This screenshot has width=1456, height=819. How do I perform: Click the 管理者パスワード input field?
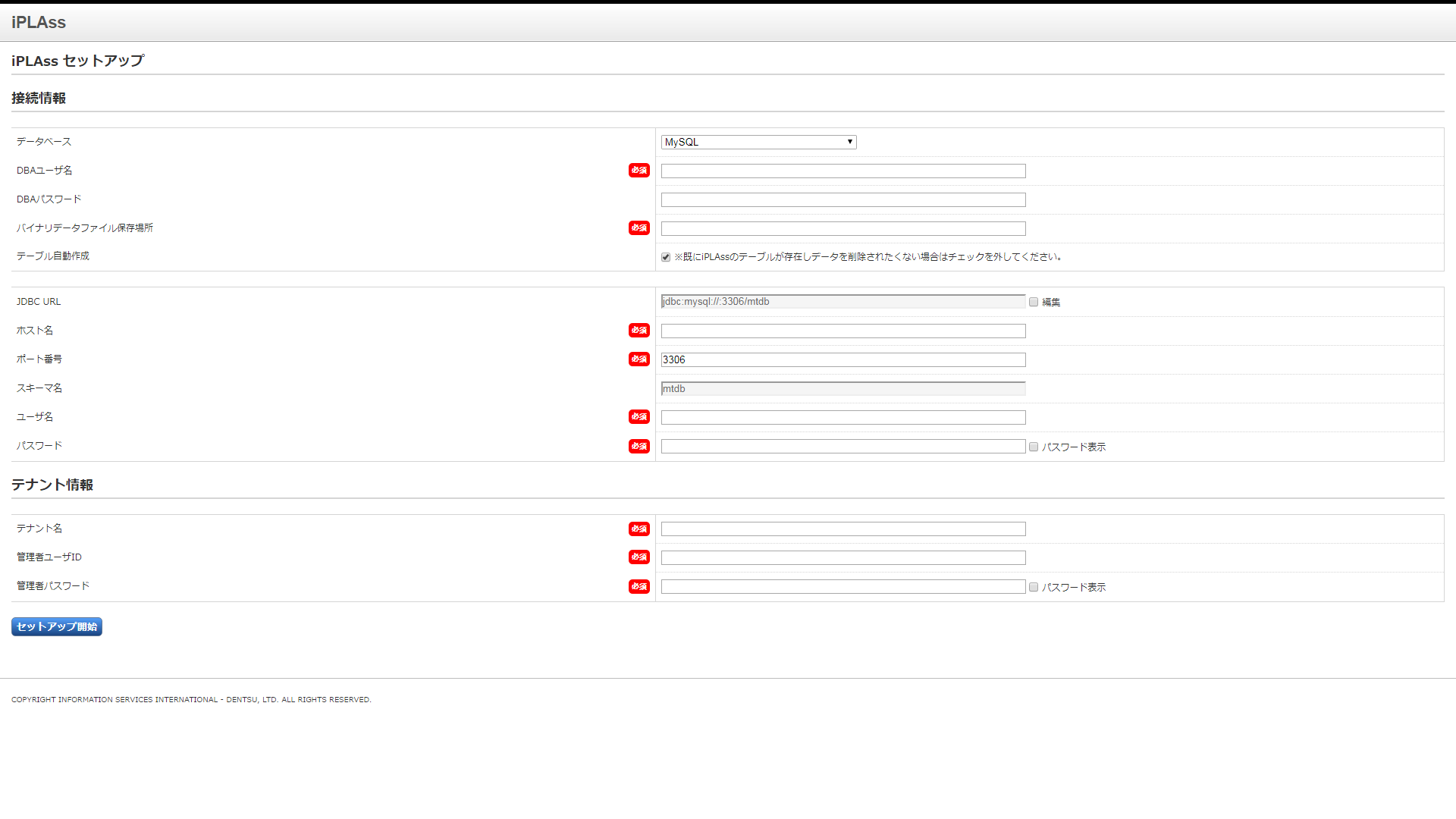843,587
